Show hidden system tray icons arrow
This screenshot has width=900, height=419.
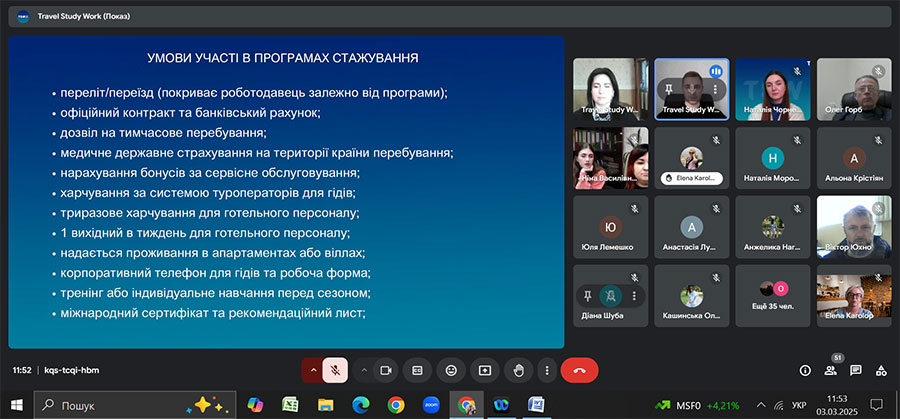[x=761, y=405]
